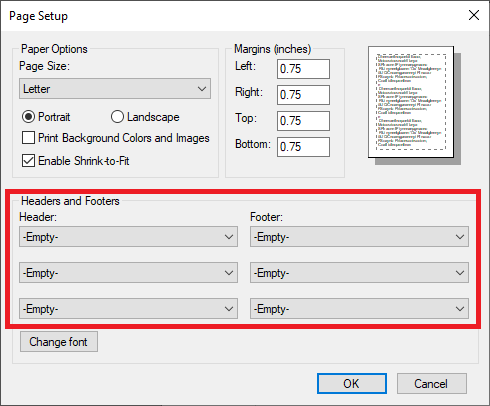Close the Page Setup dialog
The height and width of the screenshot is (406, 490).
[x=474, y=15]
